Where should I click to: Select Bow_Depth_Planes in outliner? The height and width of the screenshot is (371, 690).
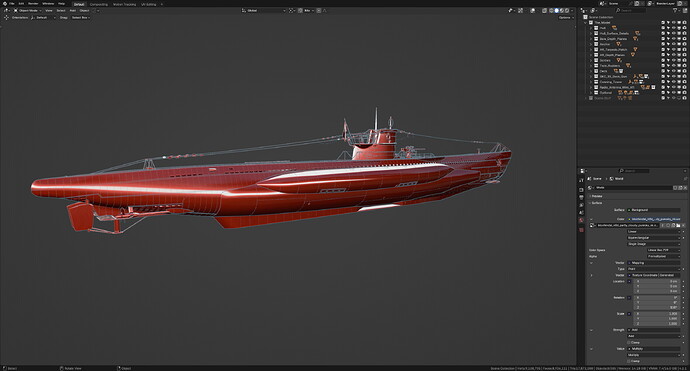coord(613,39)
